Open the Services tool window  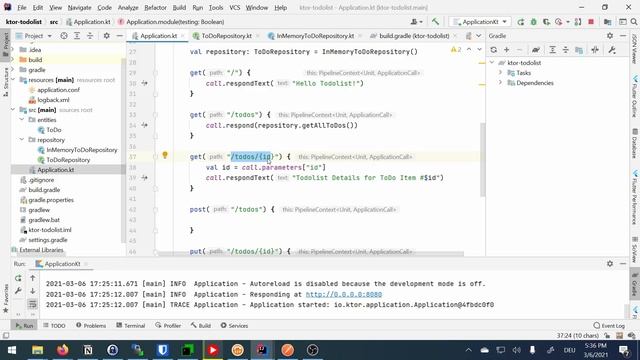click(x=234, y=325)
